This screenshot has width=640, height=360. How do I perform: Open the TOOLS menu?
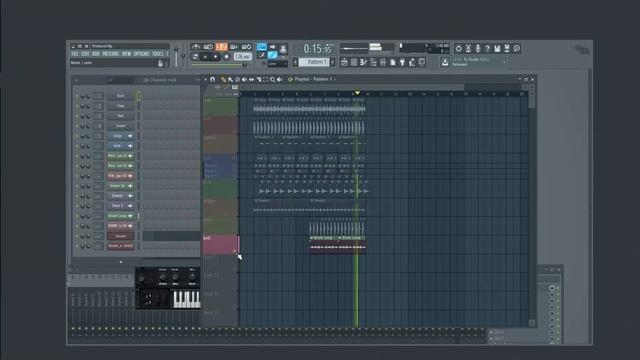click(158, 54)
